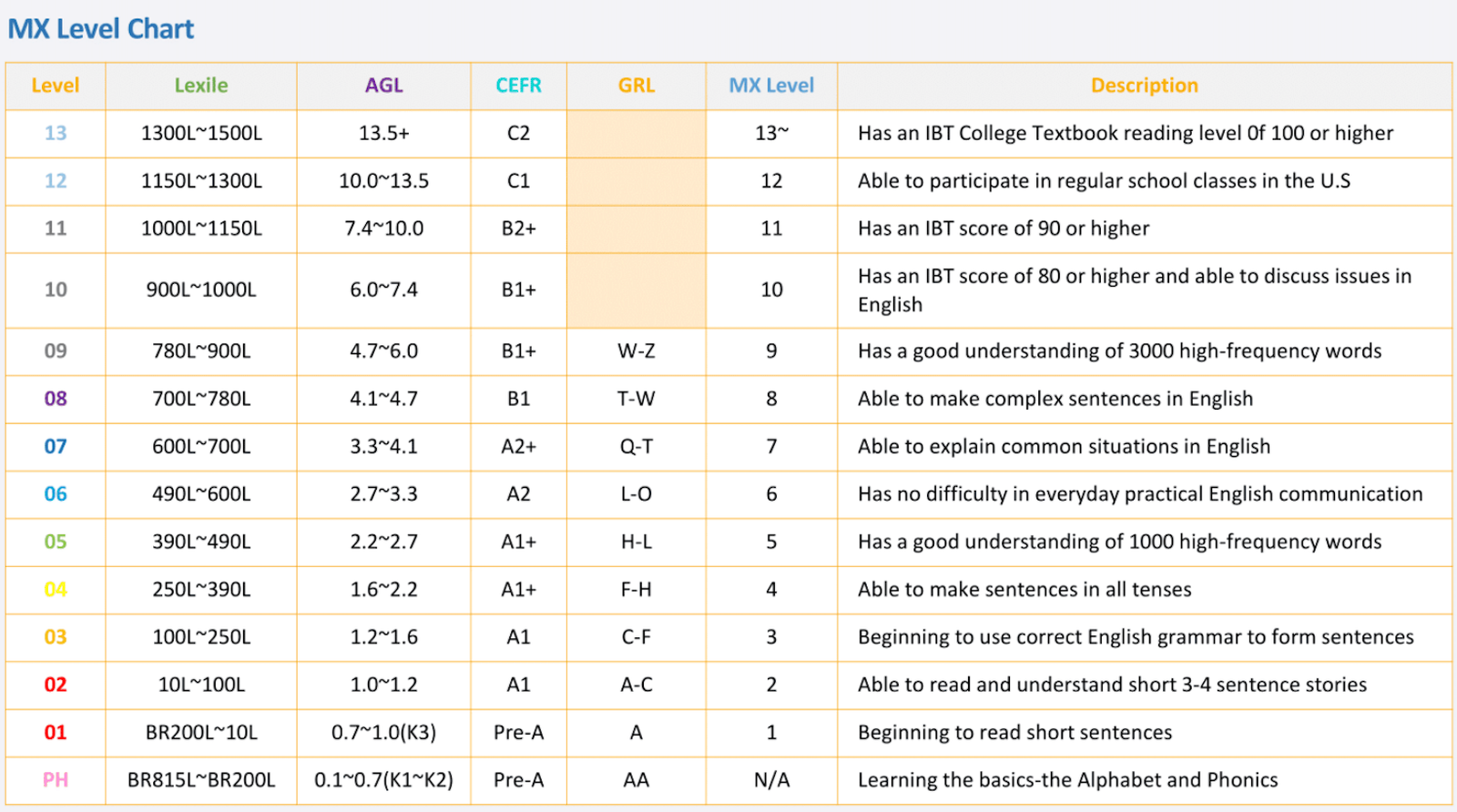Select the "Able to make complex sentences" description

(1055, 399)
